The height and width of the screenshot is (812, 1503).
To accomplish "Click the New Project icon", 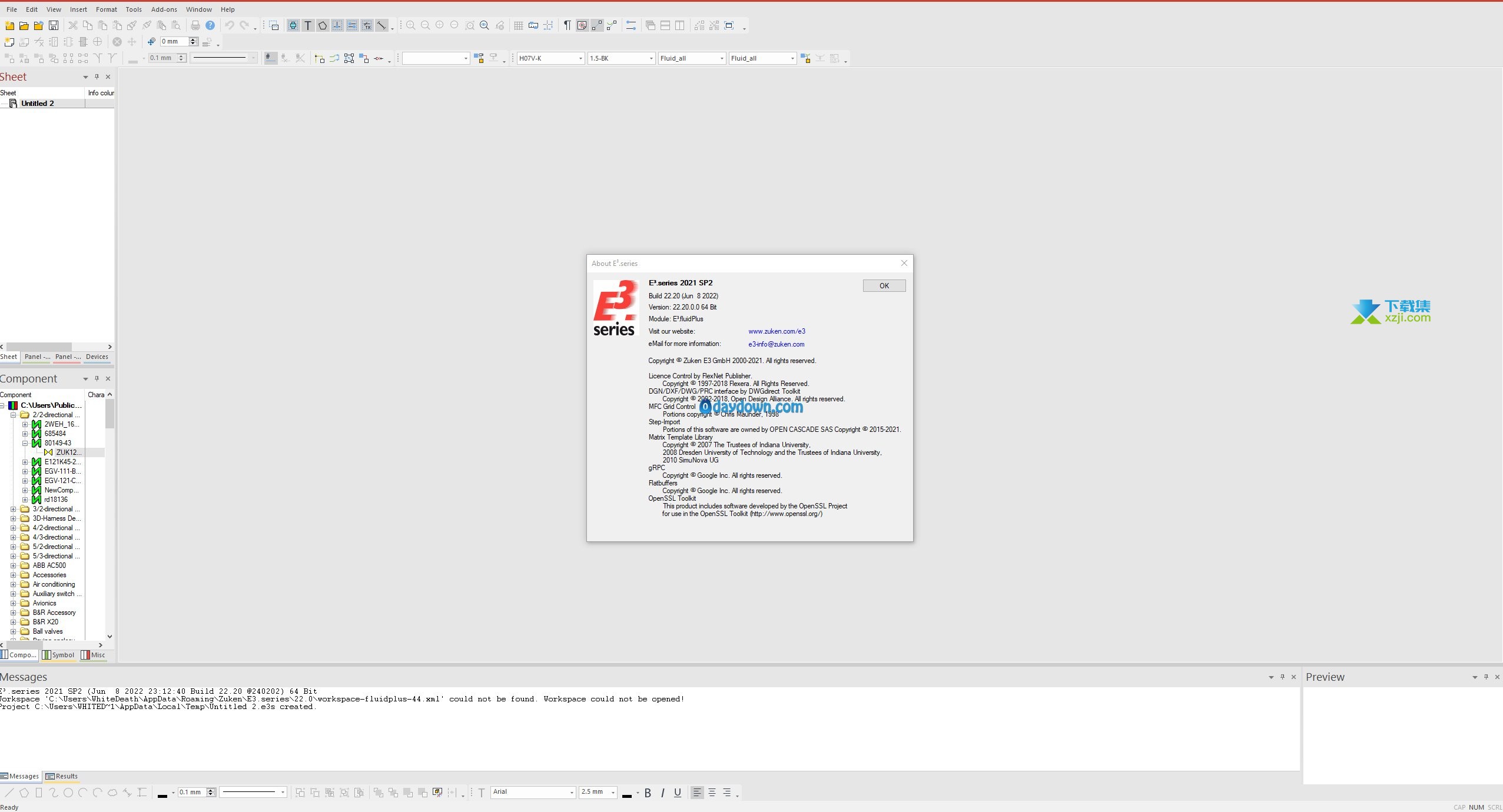I will pos(9,25).
